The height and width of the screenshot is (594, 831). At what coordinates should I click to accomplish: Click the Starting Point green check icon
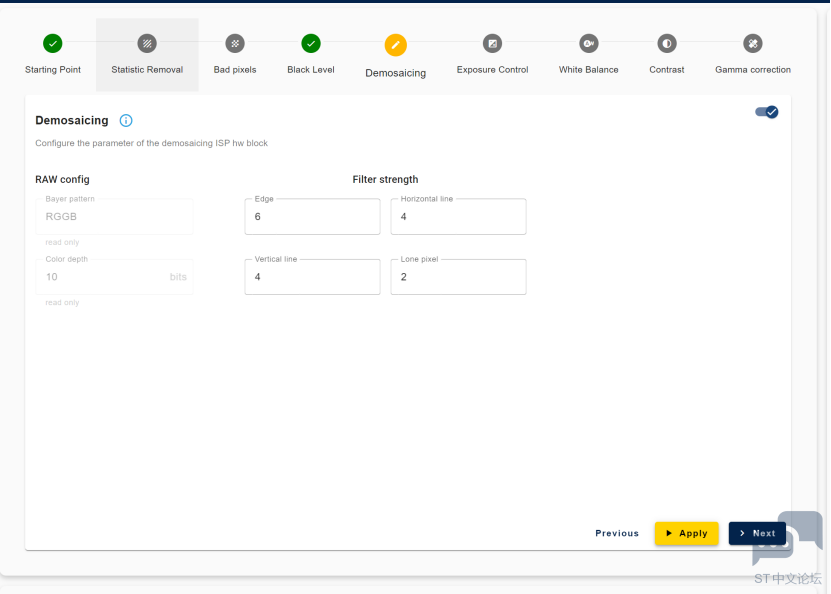point(52,43)
